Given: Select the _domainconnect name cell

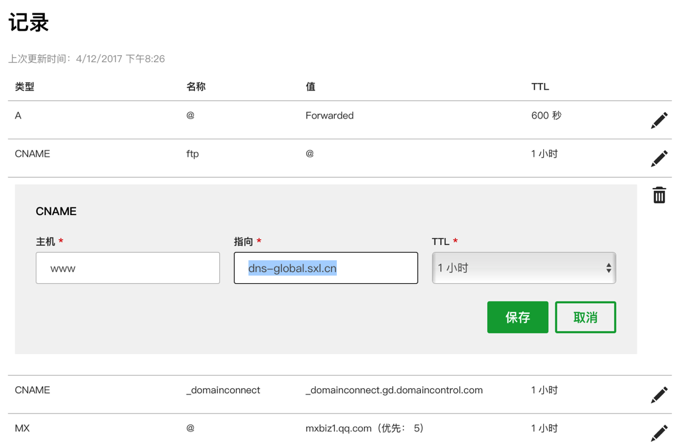Looking at the screenshot, I should point(223,390).
